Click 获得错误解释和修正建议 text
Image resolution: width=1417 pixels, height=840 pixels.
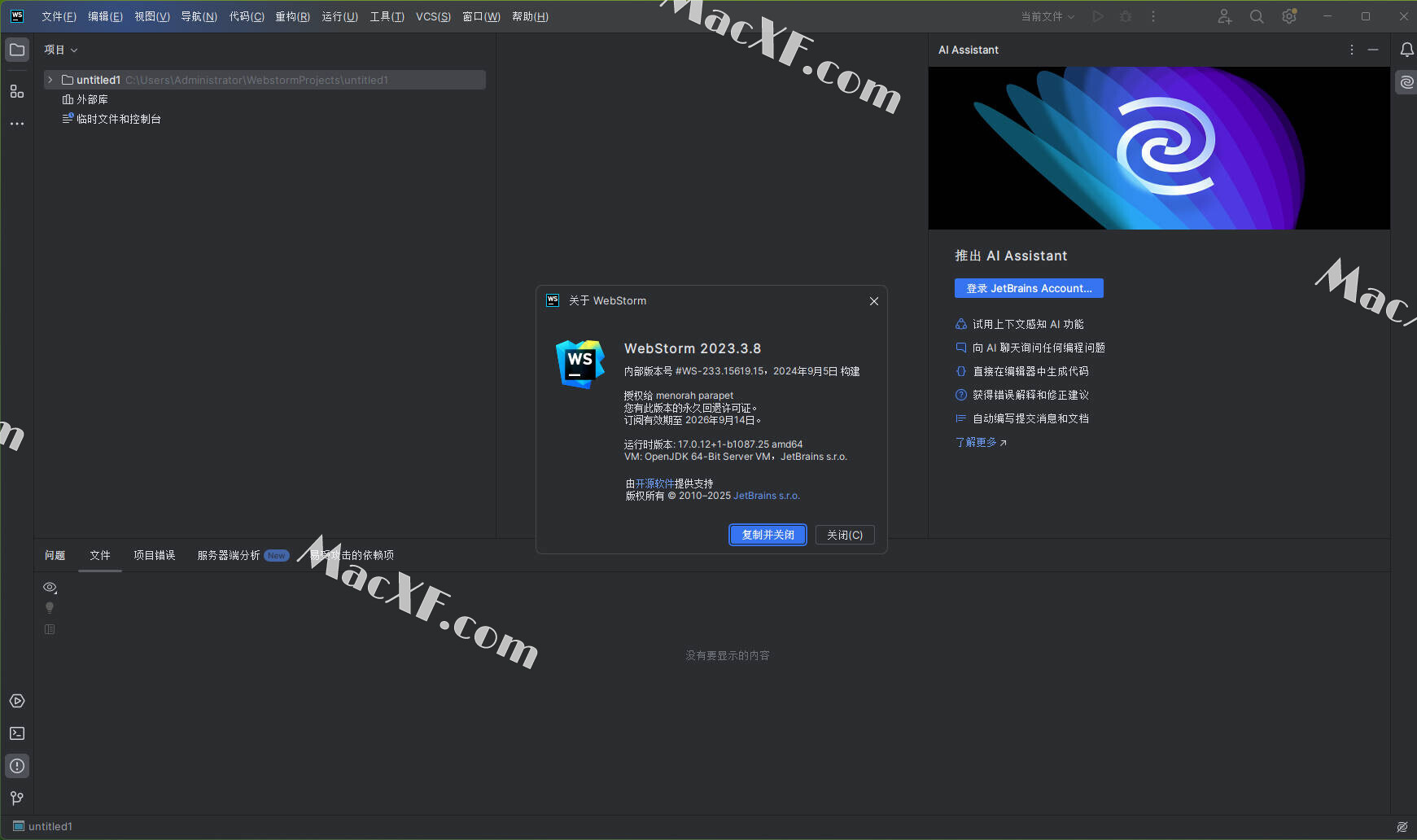pos(1030,395)
